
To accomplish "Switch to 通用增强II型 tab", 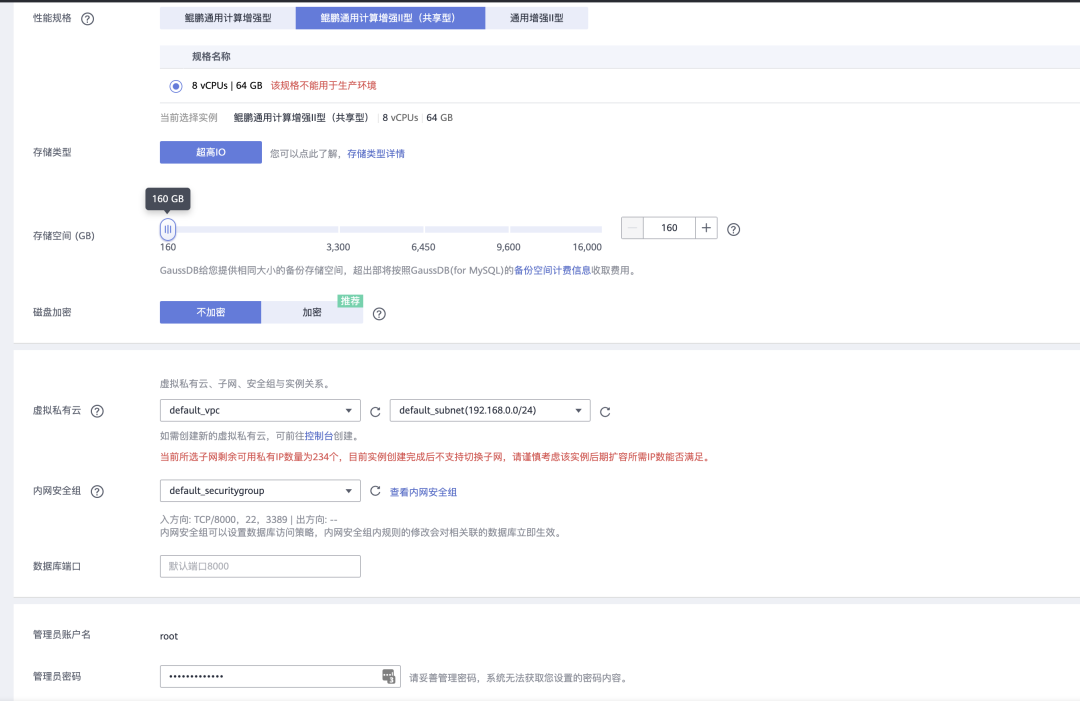I will pyautogui.click(x=537, y=18).
